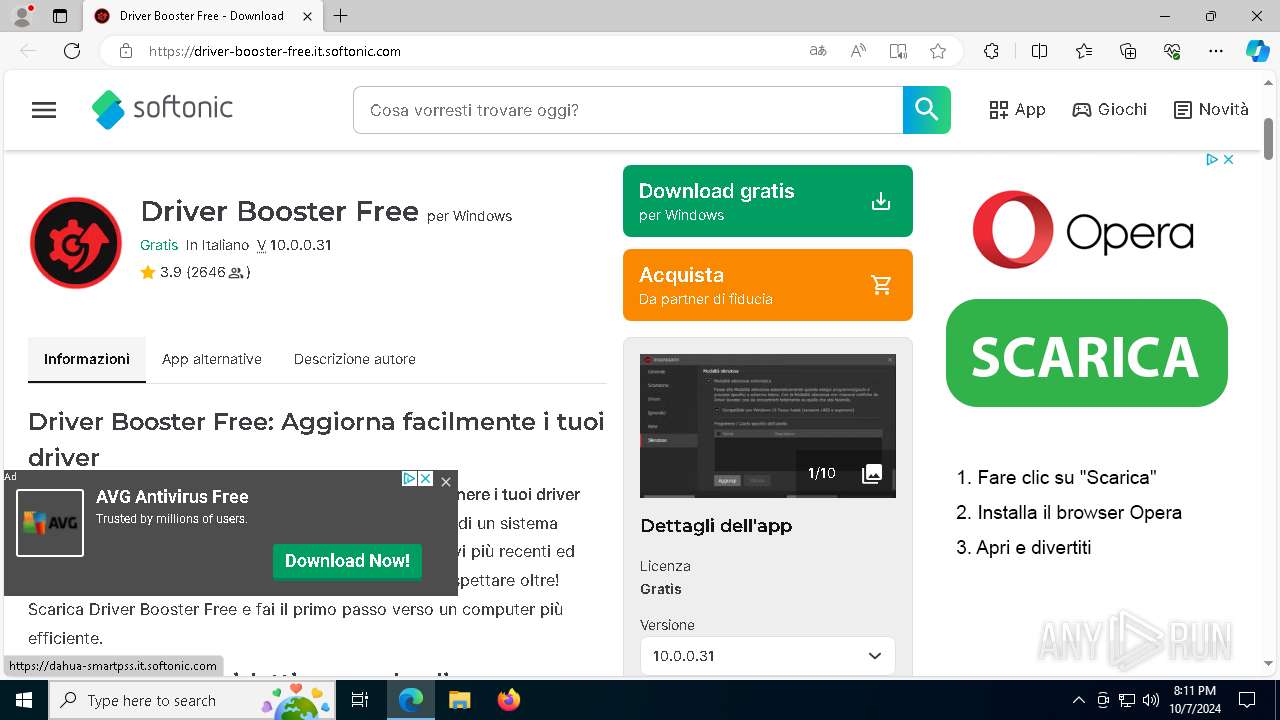Expand the Versione 10.0.0.31 dropdown
Viewport: 1280px width, 720px height.
pos(768,656)
